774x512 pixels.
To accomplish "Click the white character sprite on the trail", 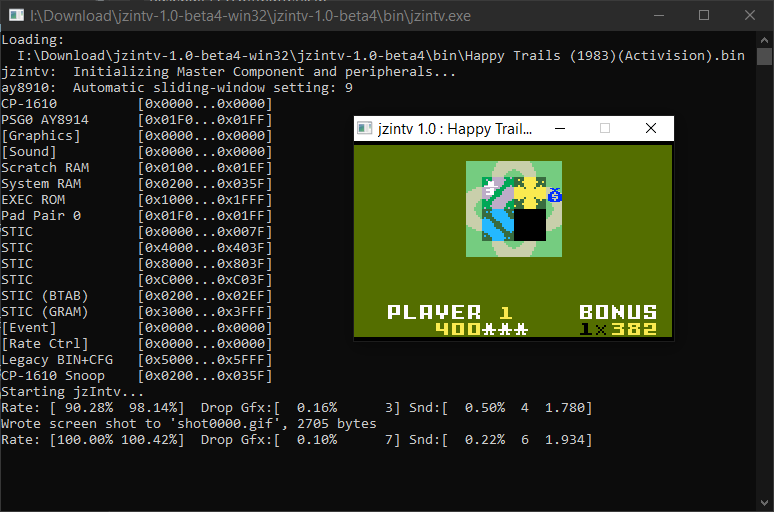I will coord(489,189).
